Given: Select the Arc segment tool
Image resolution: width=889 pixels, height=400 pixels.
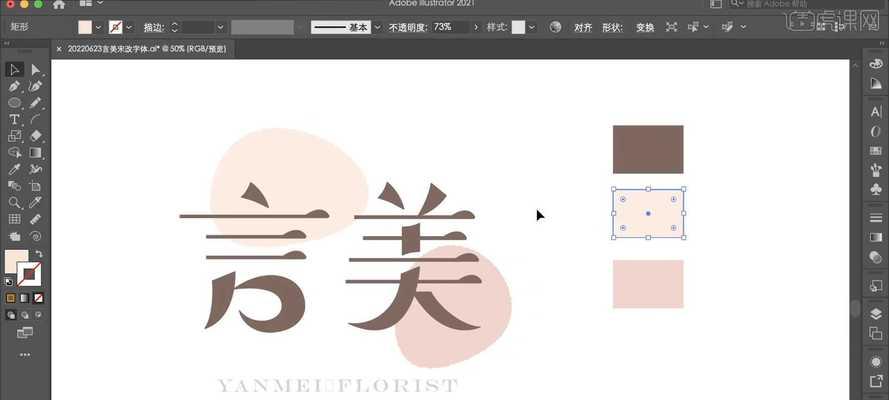Looking at the screenshot, I should tap(35, 120).
